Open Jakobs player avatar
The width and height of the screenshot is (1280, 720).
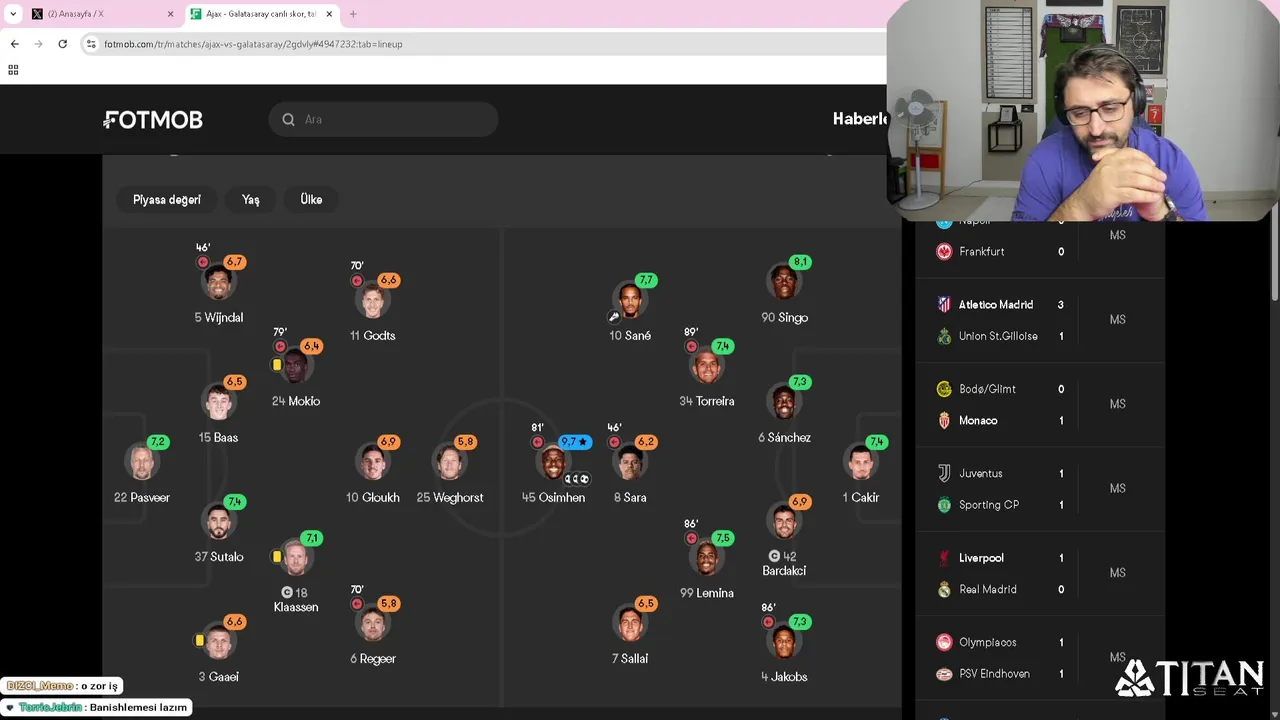(x=784, y=642)
